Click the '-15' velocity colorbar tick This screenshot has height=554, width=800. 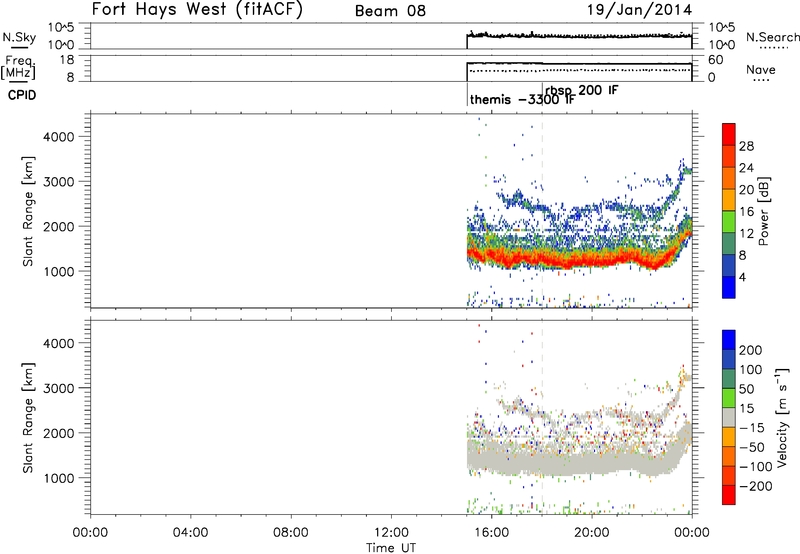click(752, 427)
